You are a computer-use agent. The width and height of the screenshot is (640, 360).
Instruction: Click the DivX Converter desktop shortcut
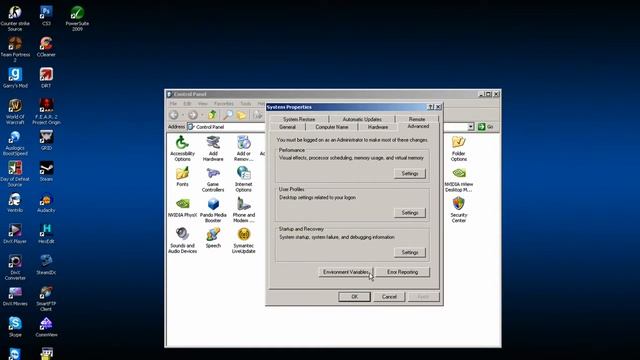(x=15, y=267)
